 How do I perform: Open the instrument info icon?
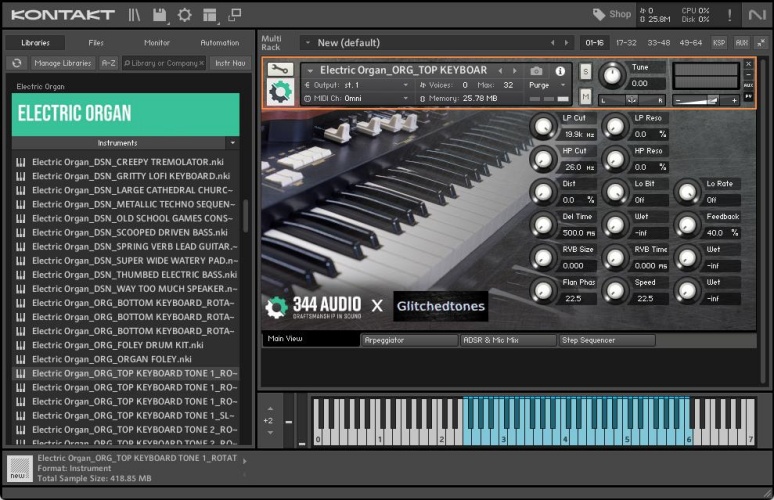pos(560,71)
